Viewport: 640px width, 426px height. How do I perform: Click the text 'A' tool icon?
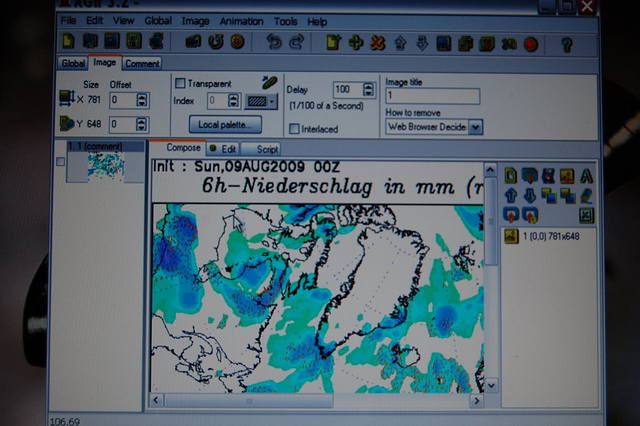click(x=587, y=176)
